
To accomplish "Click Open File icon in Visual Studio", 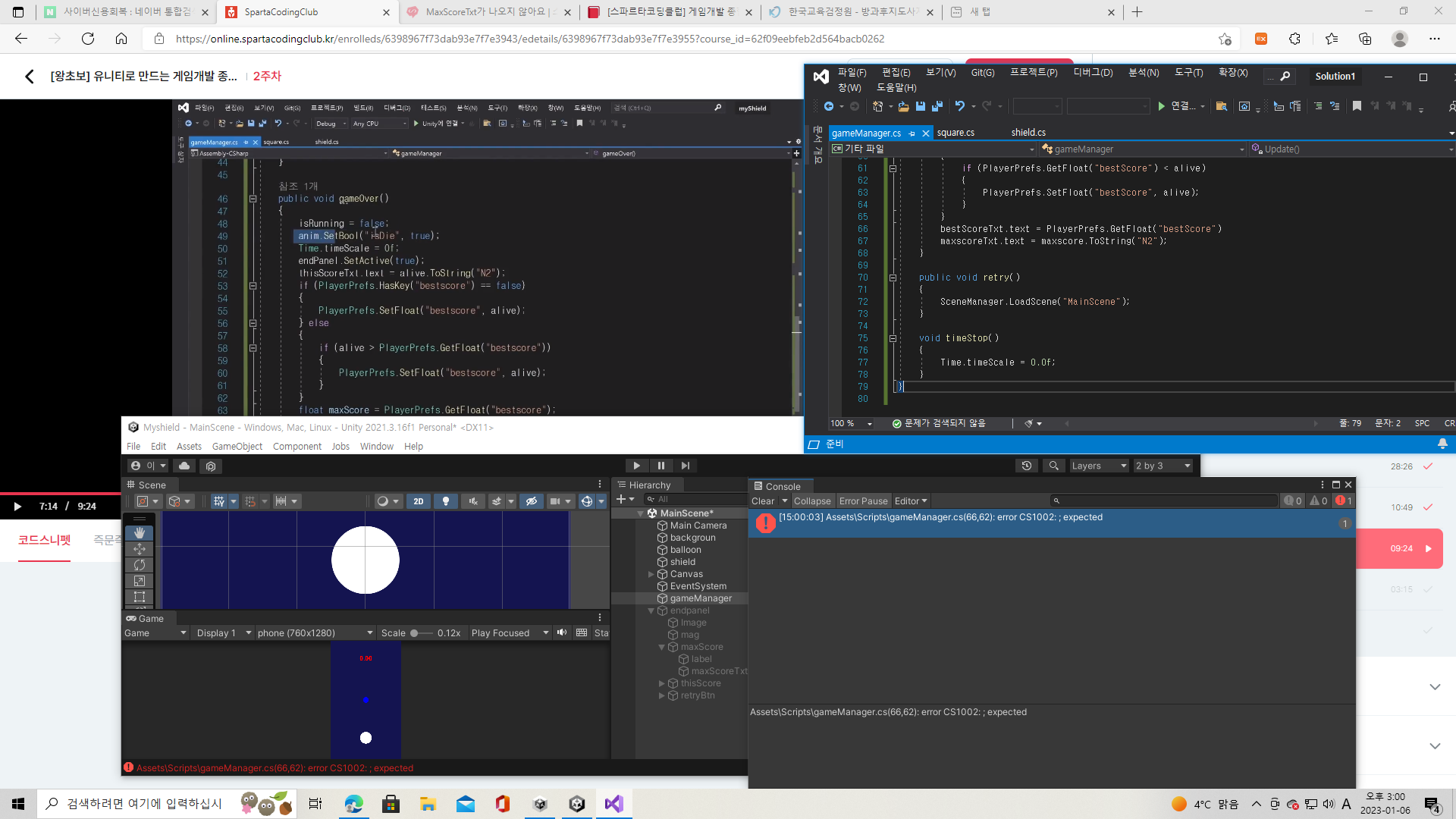I will coord(904,106).
